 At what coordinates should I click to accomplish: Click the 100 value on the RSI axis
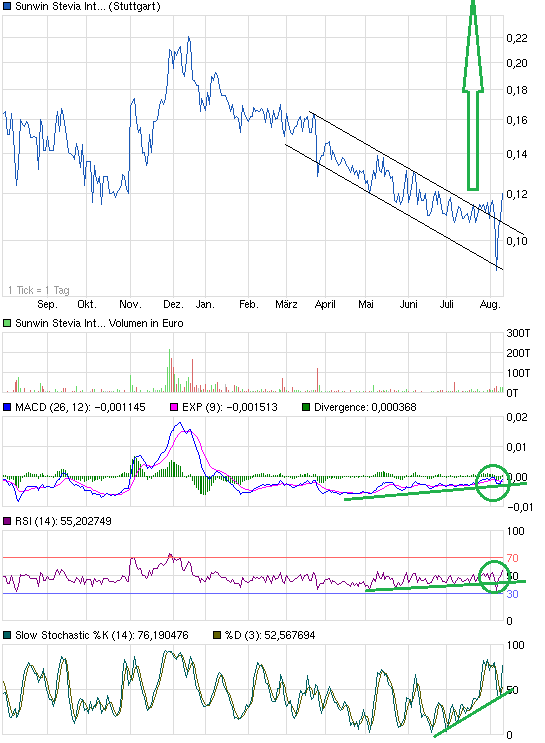point(515,531)
